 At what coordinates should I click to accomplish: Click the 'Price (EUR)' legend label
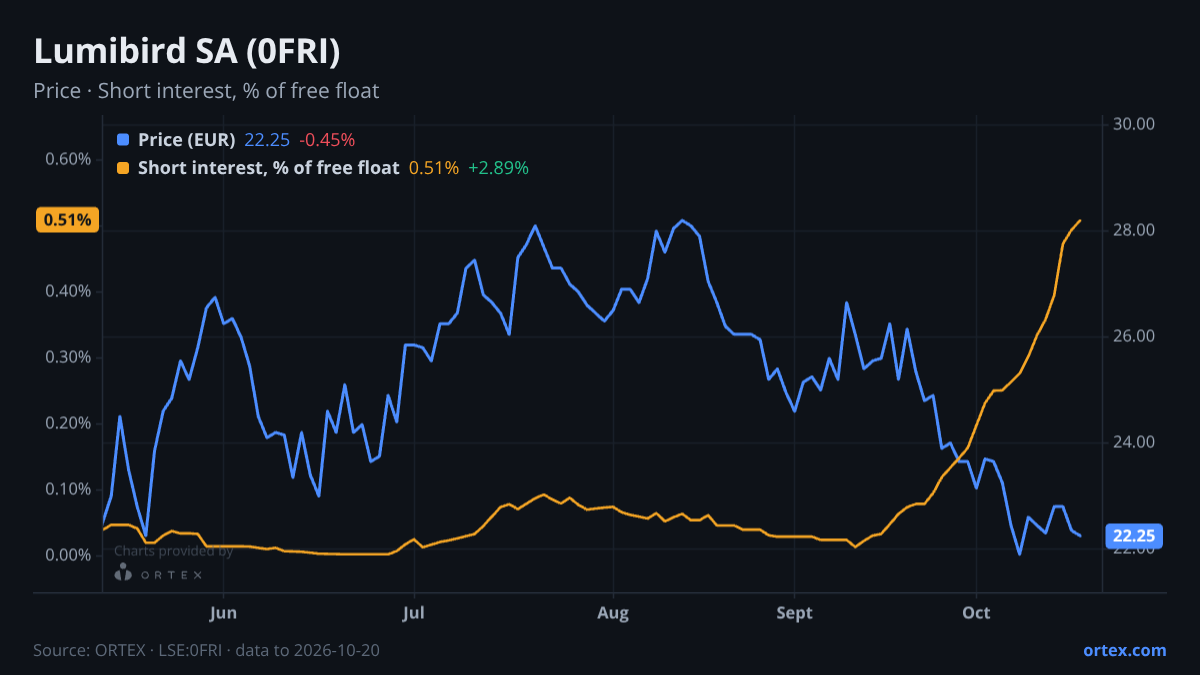pyautogui.click(x=187, y=140)
